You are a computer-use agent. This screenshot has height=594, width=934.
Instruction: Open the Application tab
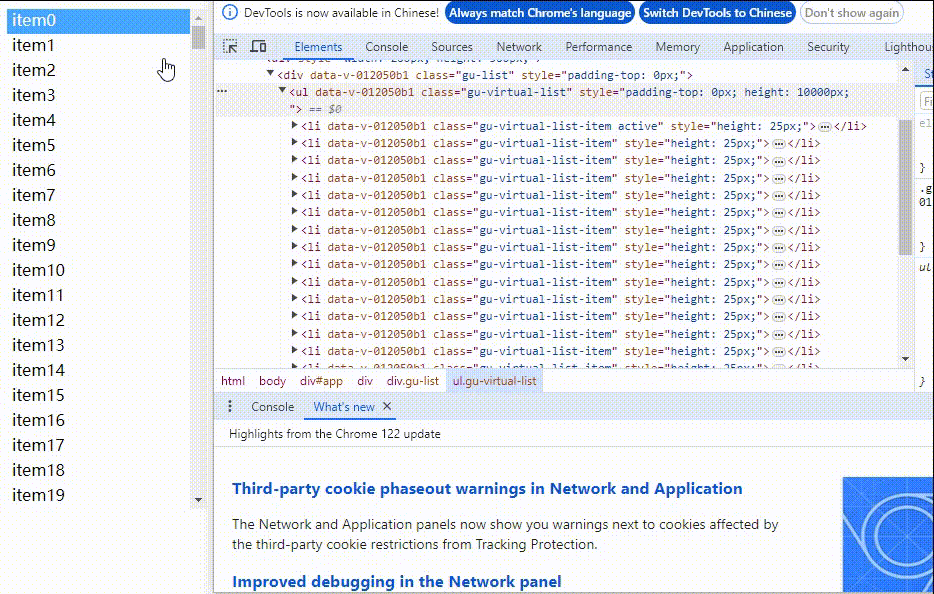(754, 46)
